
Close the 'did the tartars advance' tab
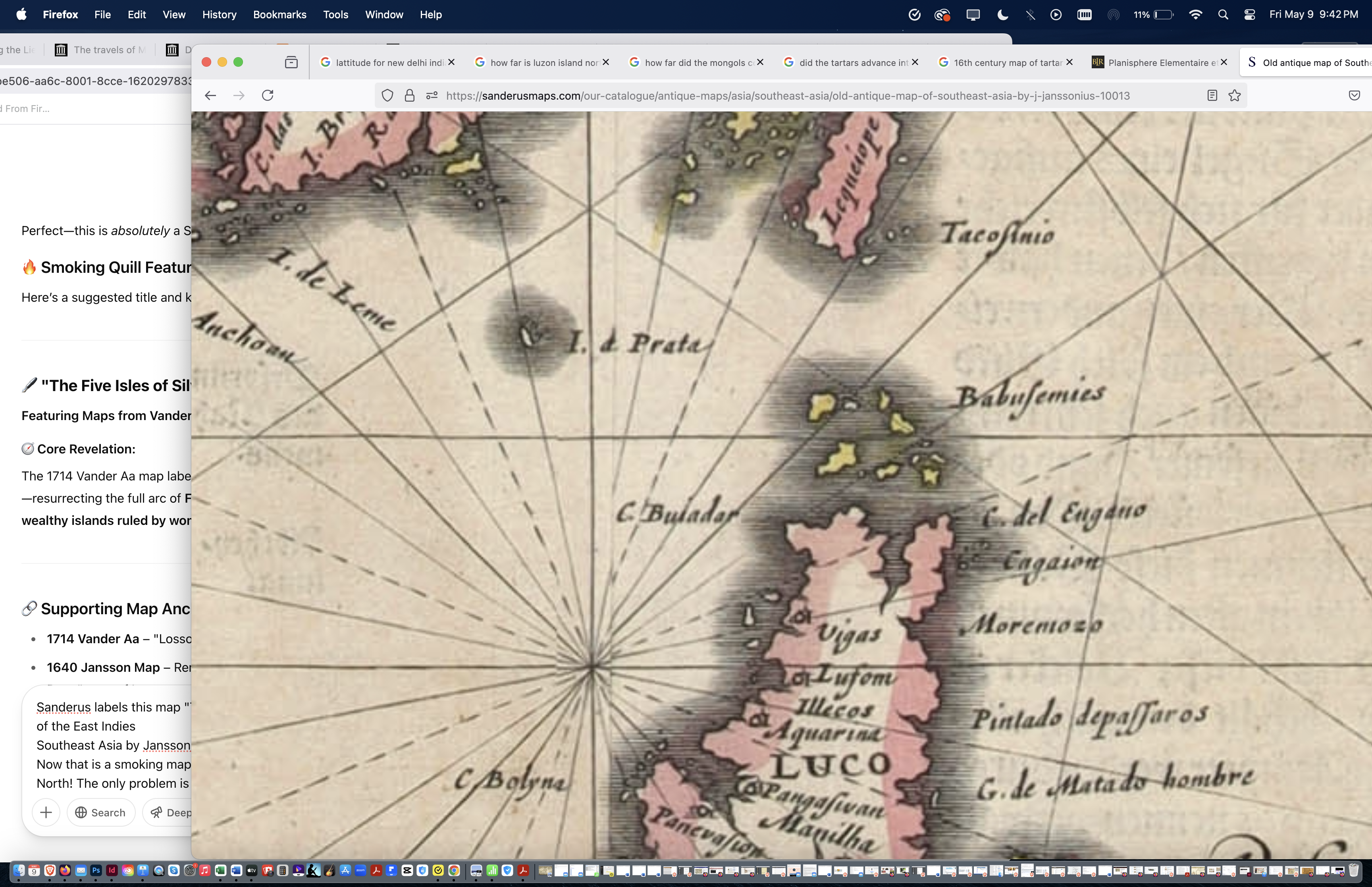pyautogui.click(x=915, y=62)
